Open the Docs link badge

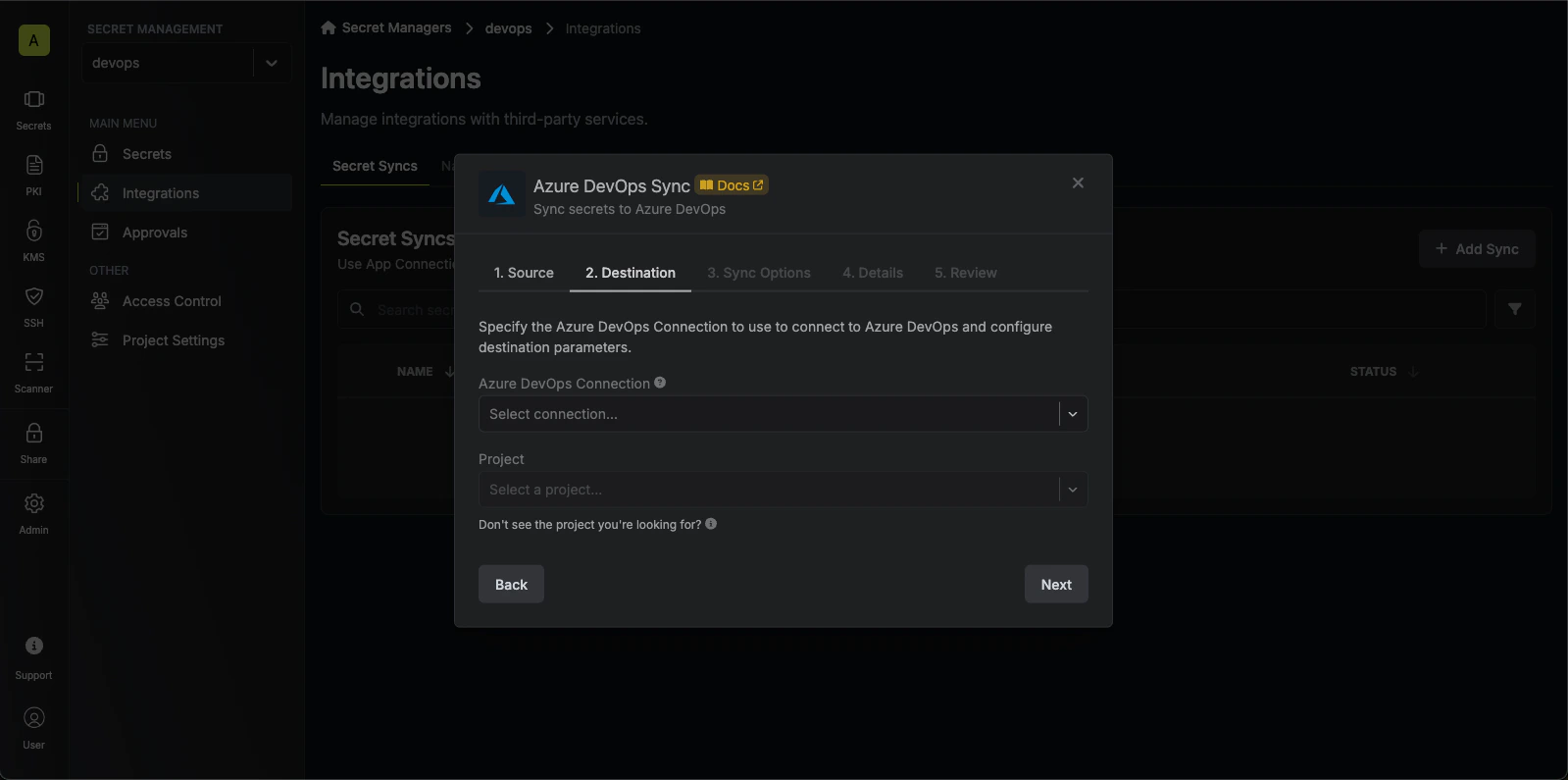732,185
